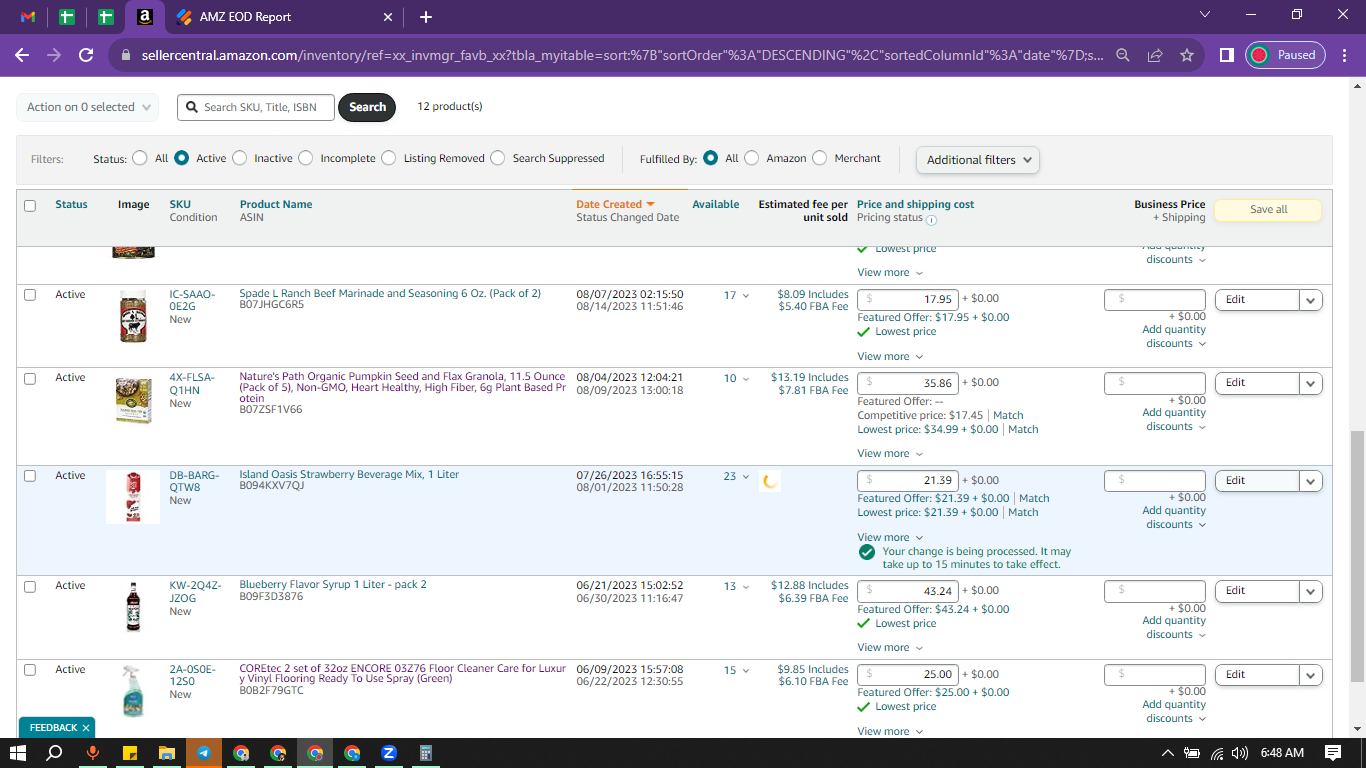Screen dimensions: 1366x768
Task: Open Zoom from the taskbar
Action: (x=389, y=753)
